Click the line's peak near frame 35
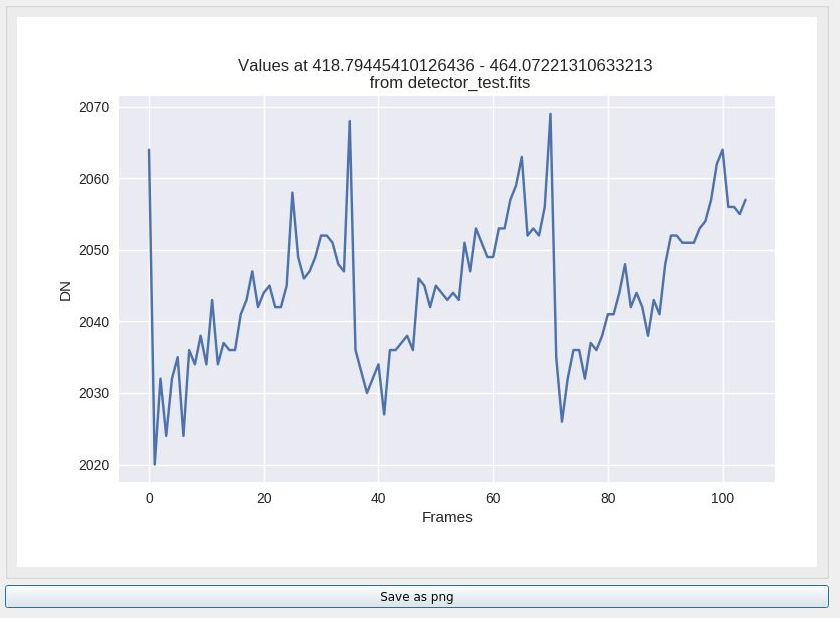 point(350,121)
